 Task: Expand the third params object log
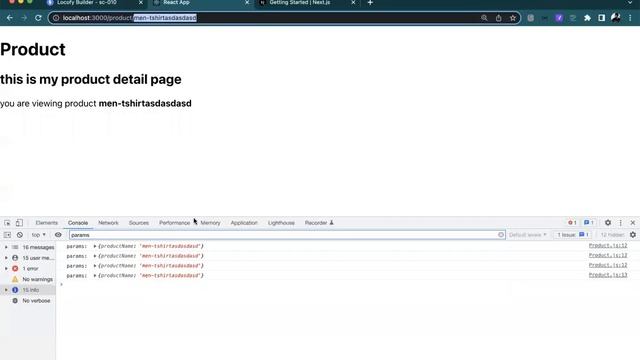(95, 266)
